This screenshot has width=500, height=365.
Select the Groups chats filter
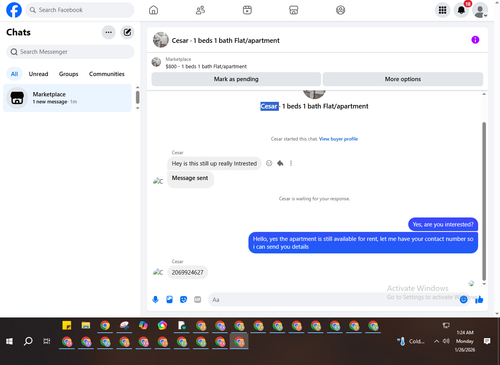(68, 74)
